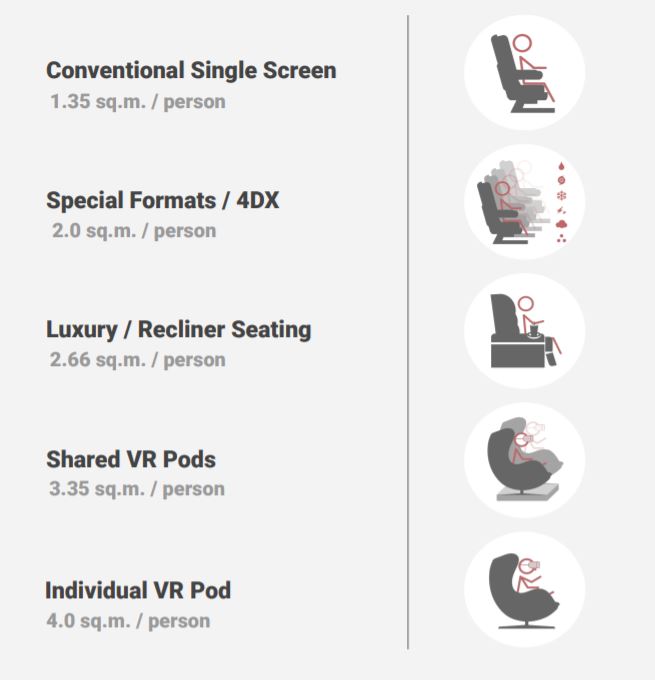This screenshot has height=680, width=655.
Task: Select the Shared VR Pods heading
Action: pyautogui.click(x=131, y=459)
